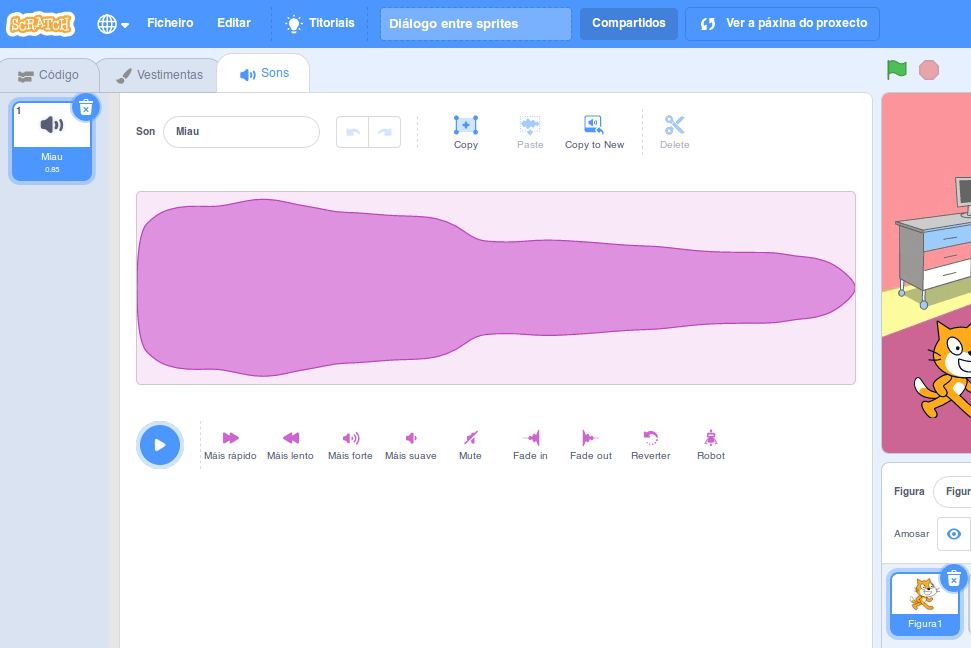The height and width of the screenshot is (648, 971).
Task: Apply the Mute effect to sound
Action: coord(470,444)
